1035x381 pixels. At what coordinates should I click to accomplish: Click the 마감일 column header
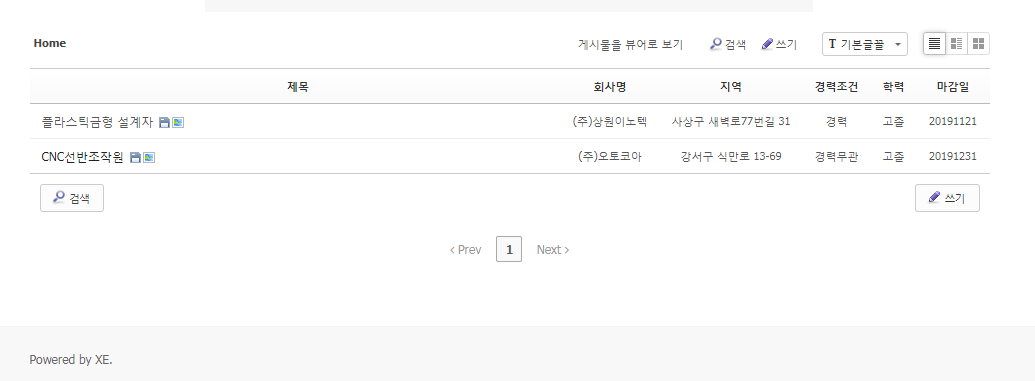coord(952,87)
